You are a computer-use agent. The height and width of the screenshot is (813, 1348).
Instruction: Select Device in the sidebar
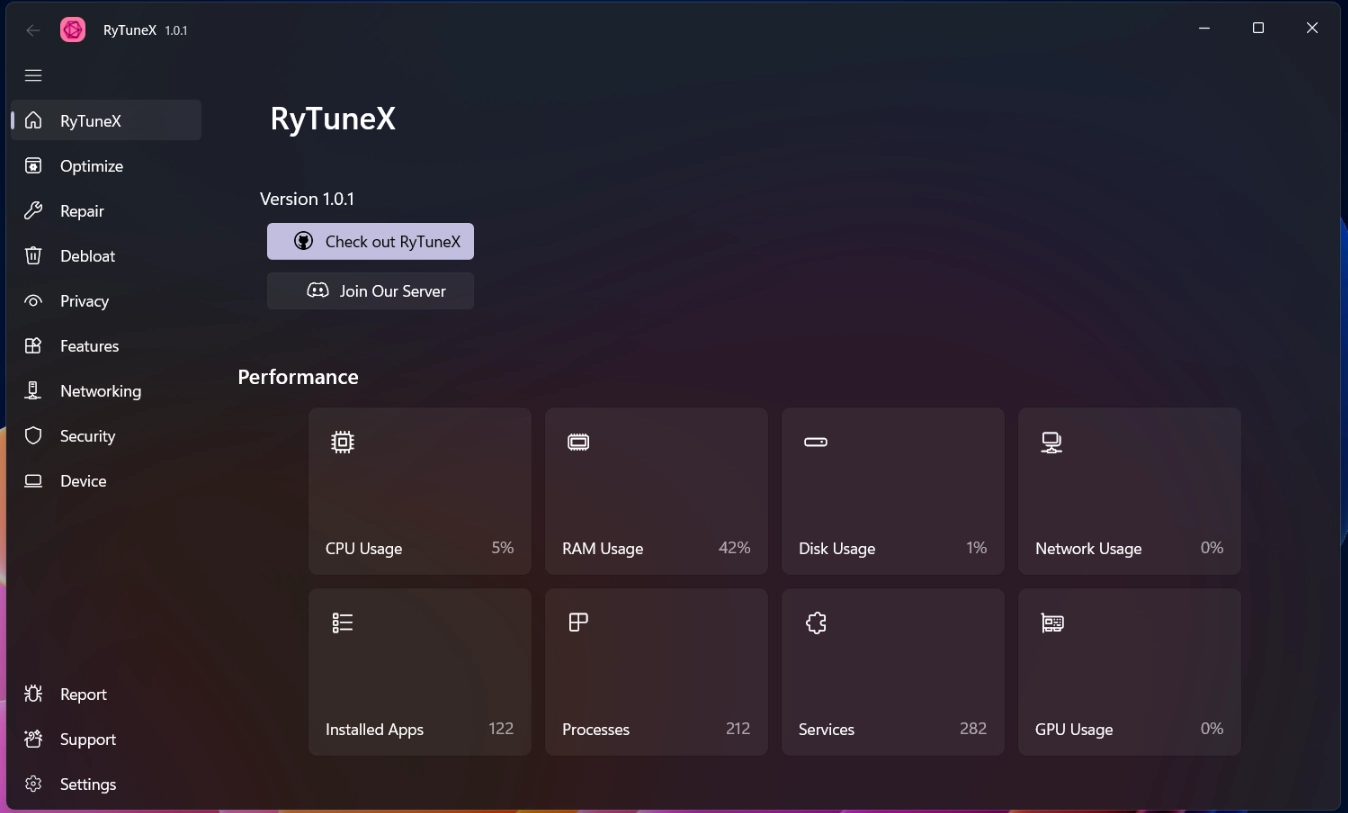click(105, 481)
